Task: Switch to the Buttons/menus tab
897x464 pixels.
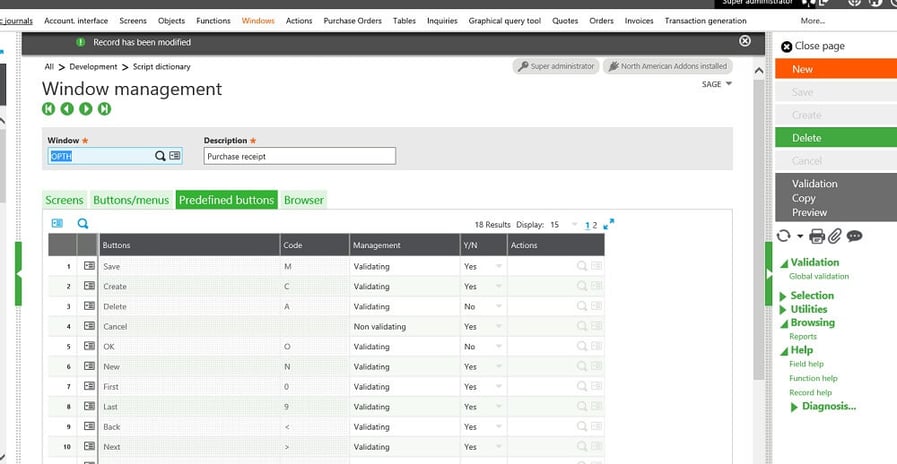Action: click(131, 200)
